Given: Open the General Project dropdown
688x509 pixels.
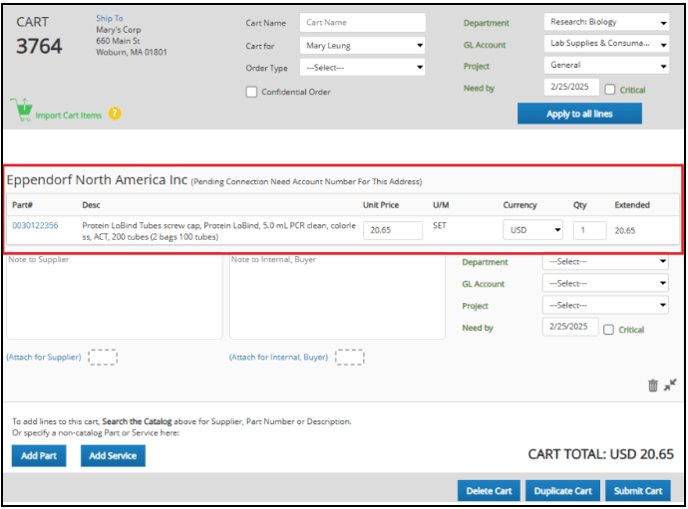Looking at the screenshot, I should (607, 65).
